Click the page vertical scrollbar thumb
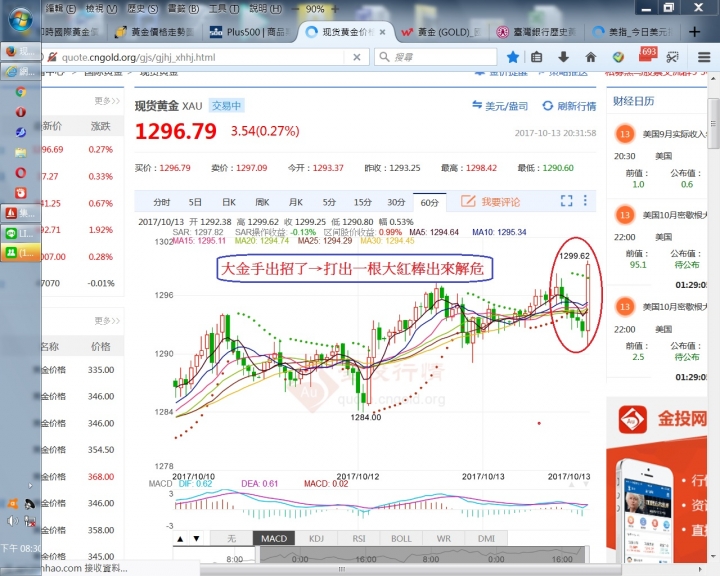The image size is (720, 576). pyautogui.click(x=714, y=123)
